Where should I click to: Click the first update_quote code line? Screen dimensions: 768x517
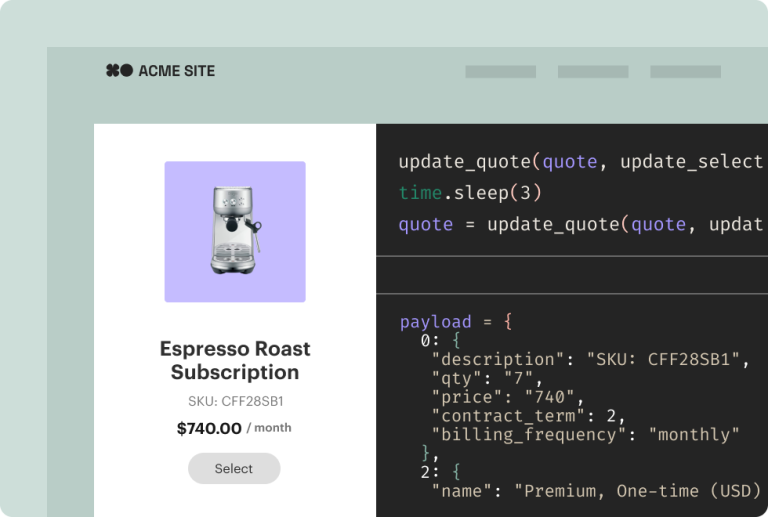tap(580, 162)
